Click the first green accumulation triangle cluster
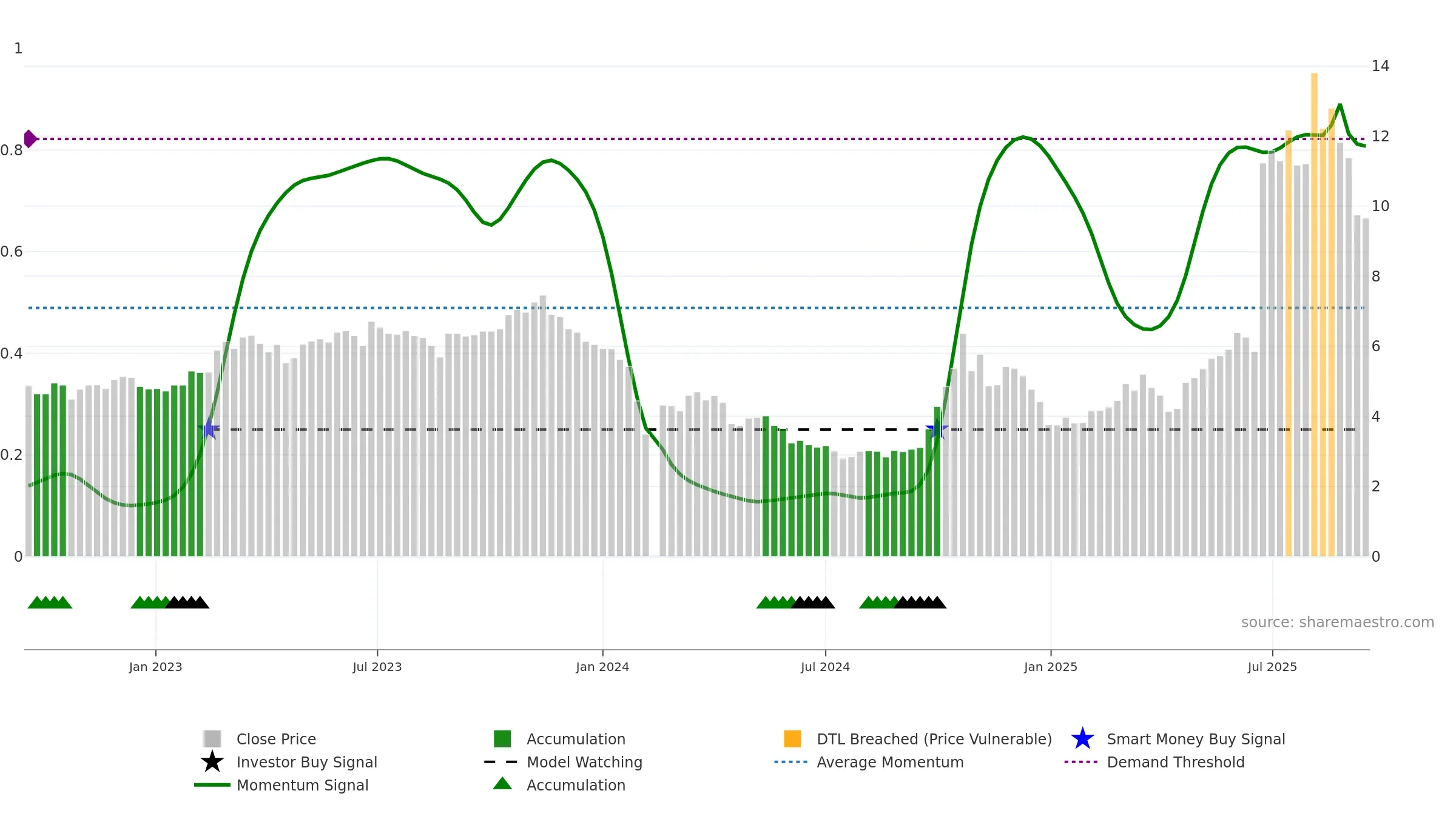This screenshot has width=1456, height=819. tap(50, 602)
